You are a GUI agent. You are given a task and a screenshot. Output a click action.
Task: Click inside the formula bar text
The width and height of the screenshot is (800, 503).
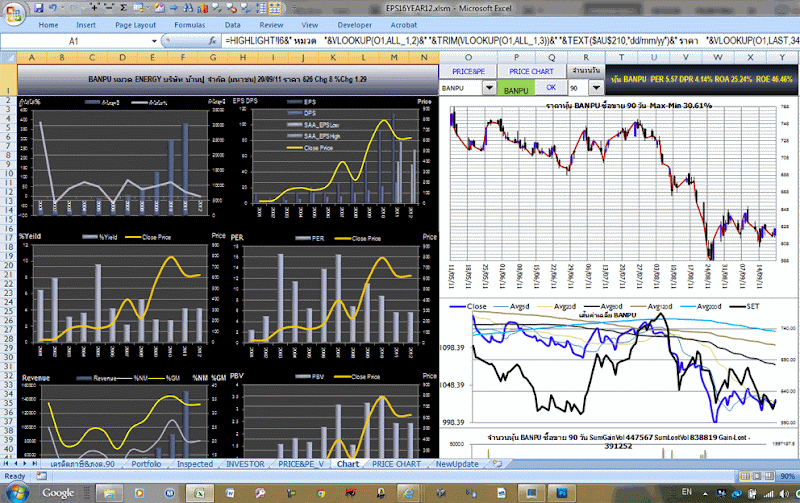510,40
